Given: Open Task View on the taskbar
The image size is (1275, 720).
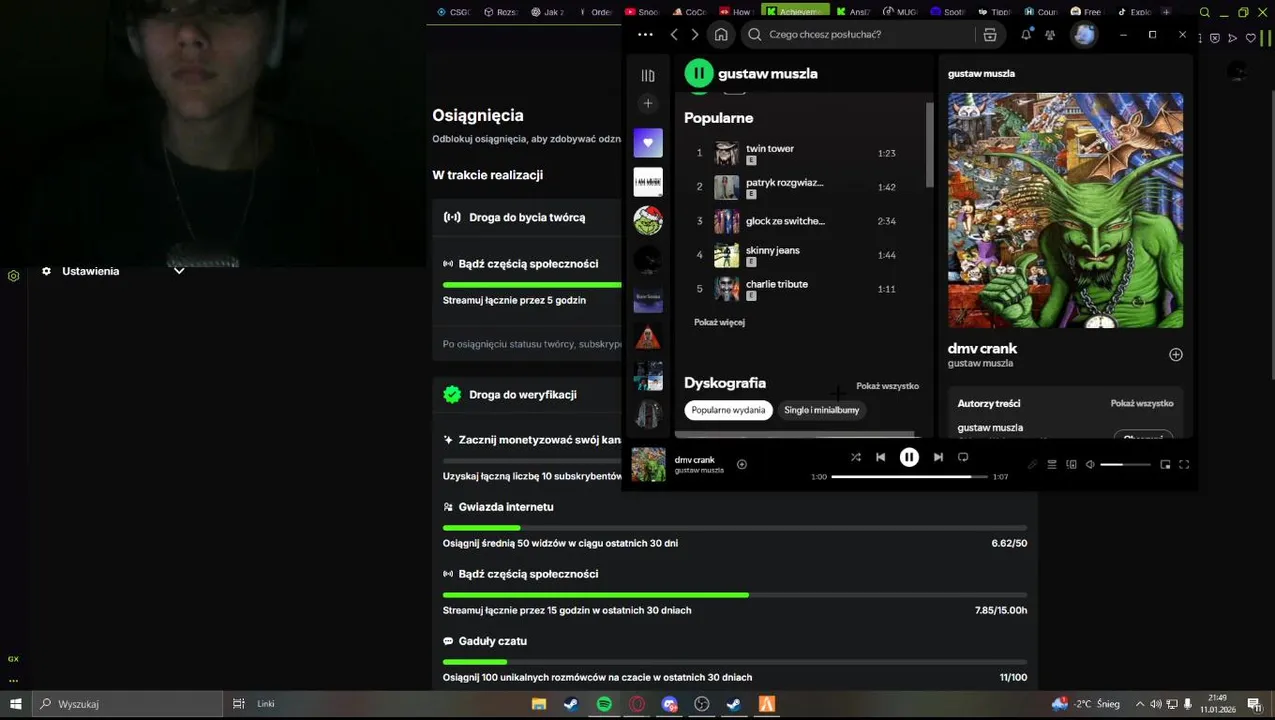Looking at the screenshot, I should tap(238, 704).
